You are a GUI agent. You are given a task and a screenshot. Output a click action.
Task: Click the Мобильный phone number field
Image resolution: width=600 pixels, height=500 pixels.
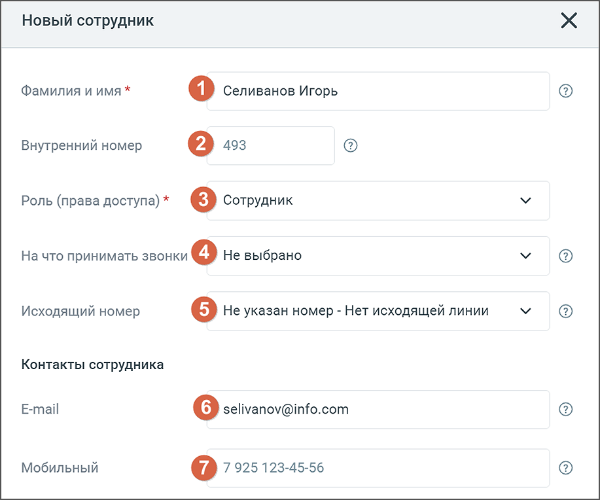[x=378, y=468]
